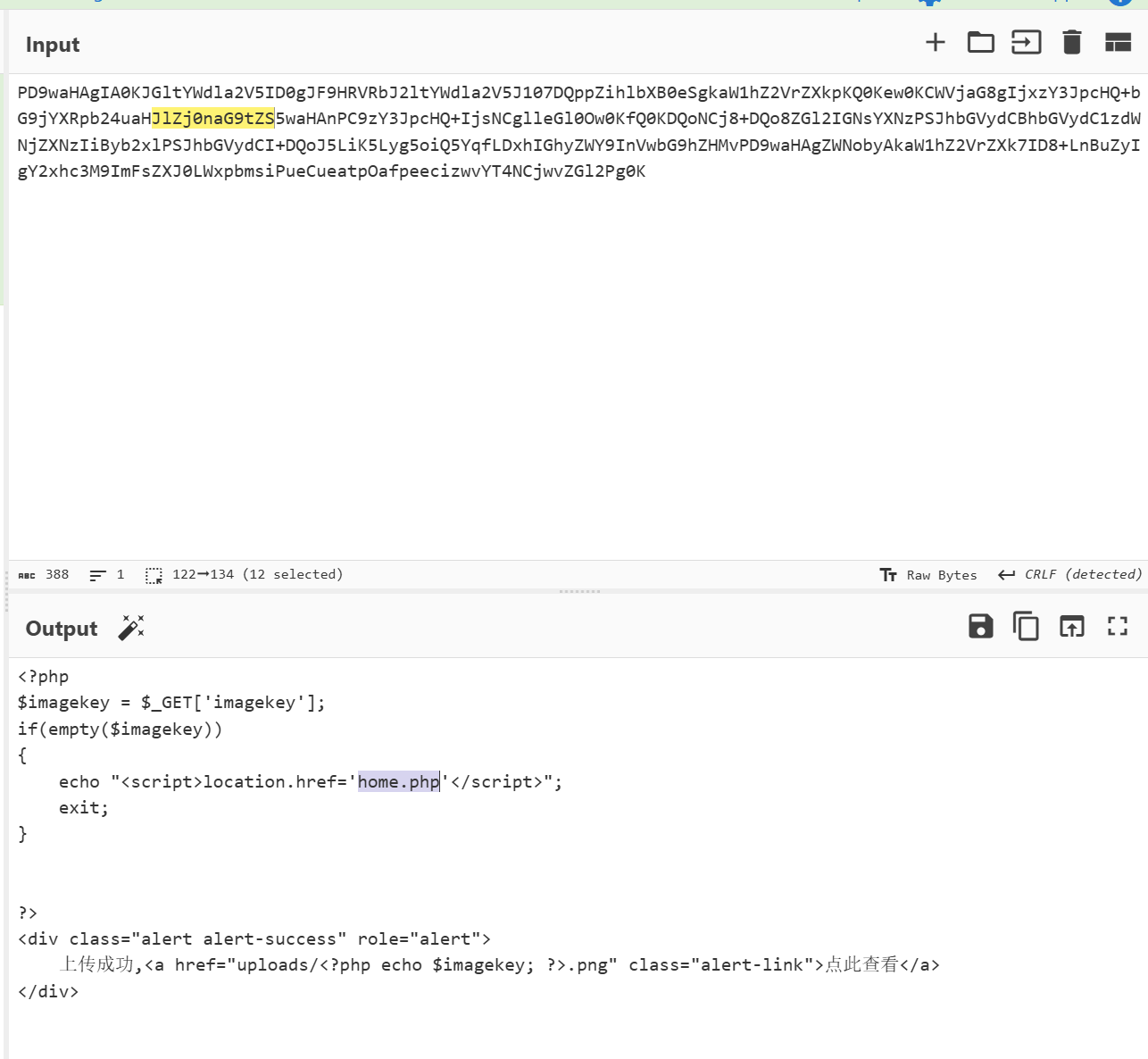Click the Output pane title
This screenshot has width=1148, height=1059.
coord(62,629)
